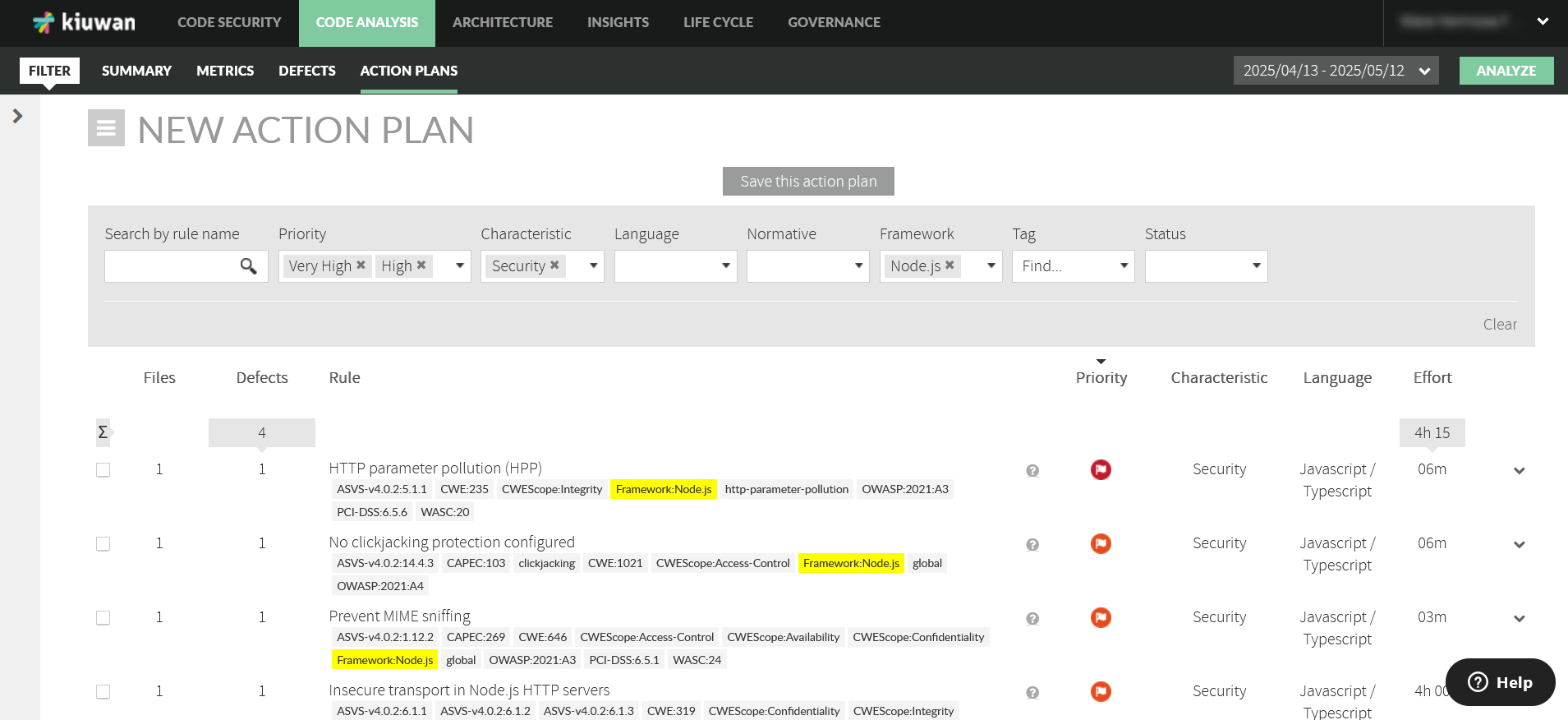This screenshot has width=1568, height=720.
Task: Remove the Very High priority filter
Action: 361,265
